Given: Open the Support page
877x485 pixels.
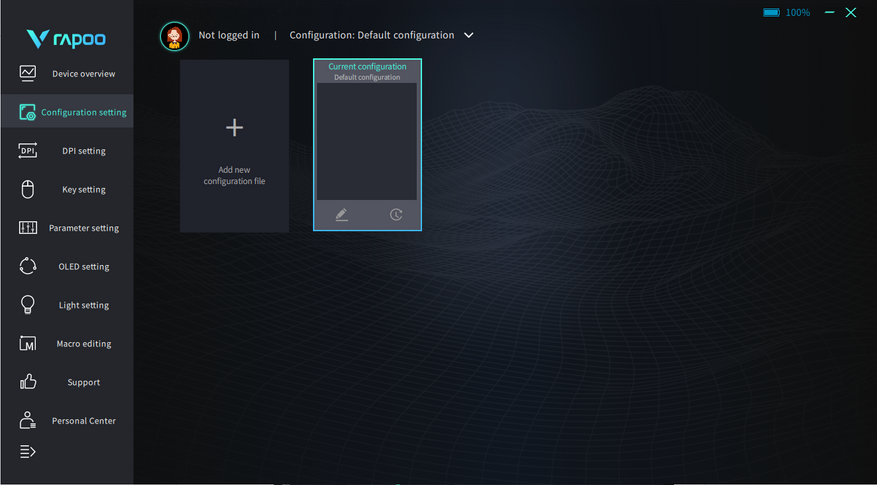Looking at the screenshot, I should pyautogui.click(x=84, y=383).
